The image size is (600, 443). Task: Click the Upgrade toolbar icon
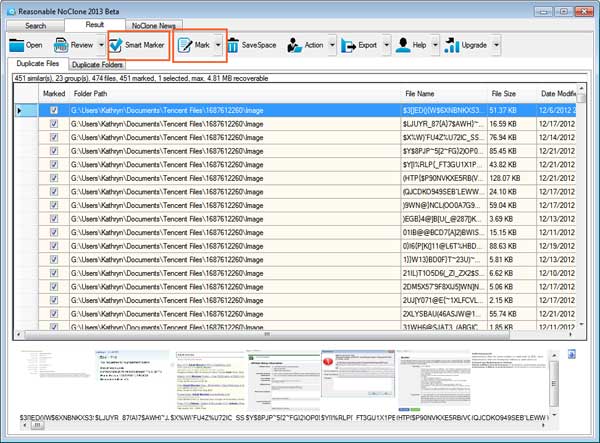pos(451,45)
